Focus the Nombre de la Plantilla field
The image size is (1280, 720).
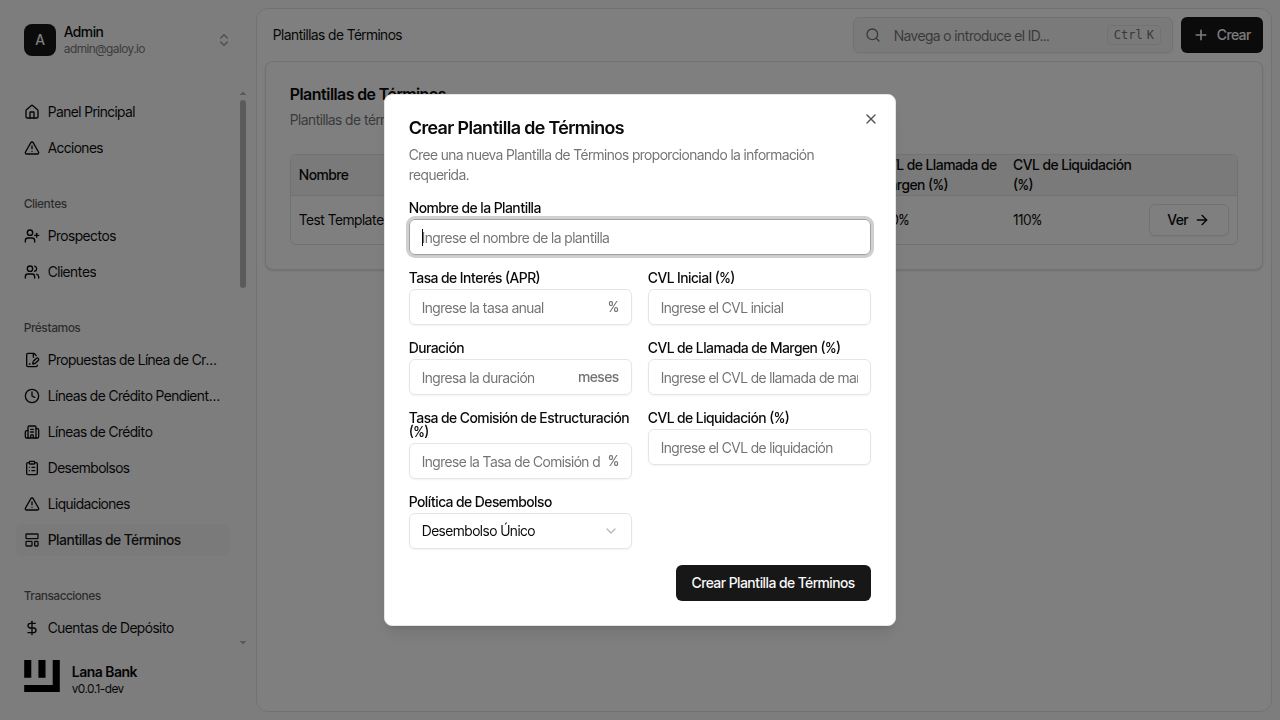click(639, 237)
